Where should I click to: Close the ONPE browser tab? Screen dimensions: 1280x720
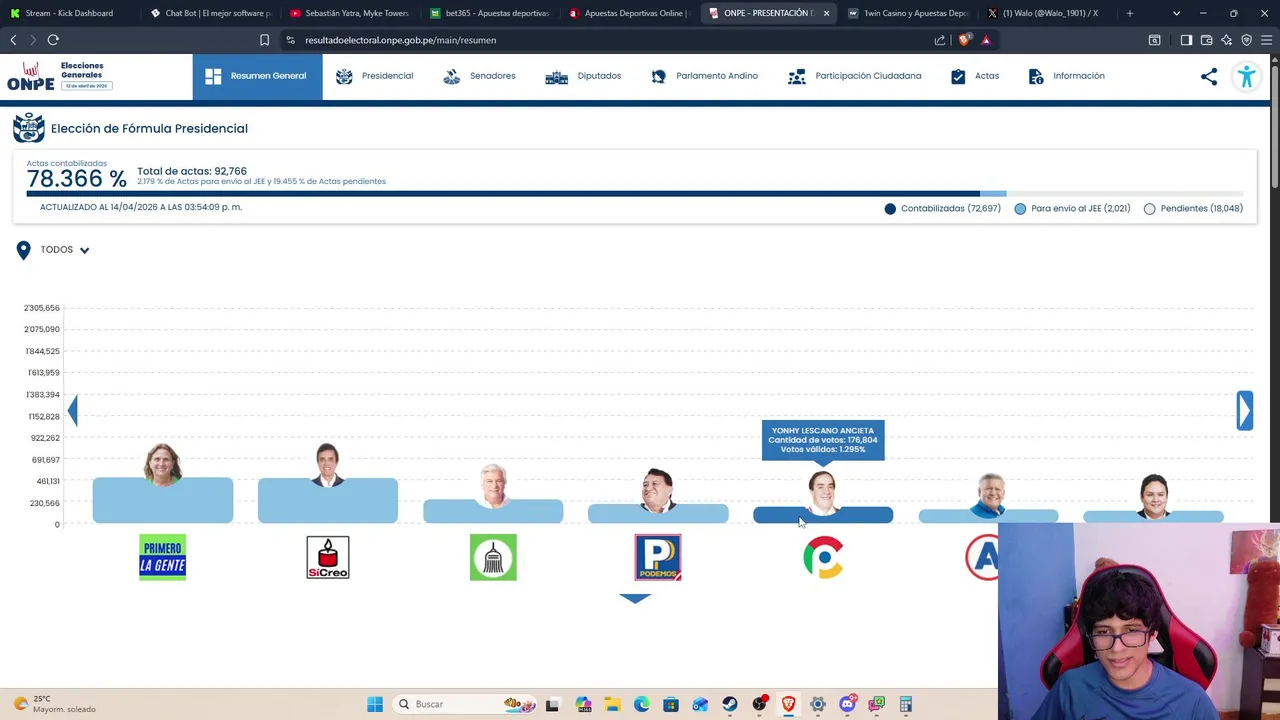[826, 13]
